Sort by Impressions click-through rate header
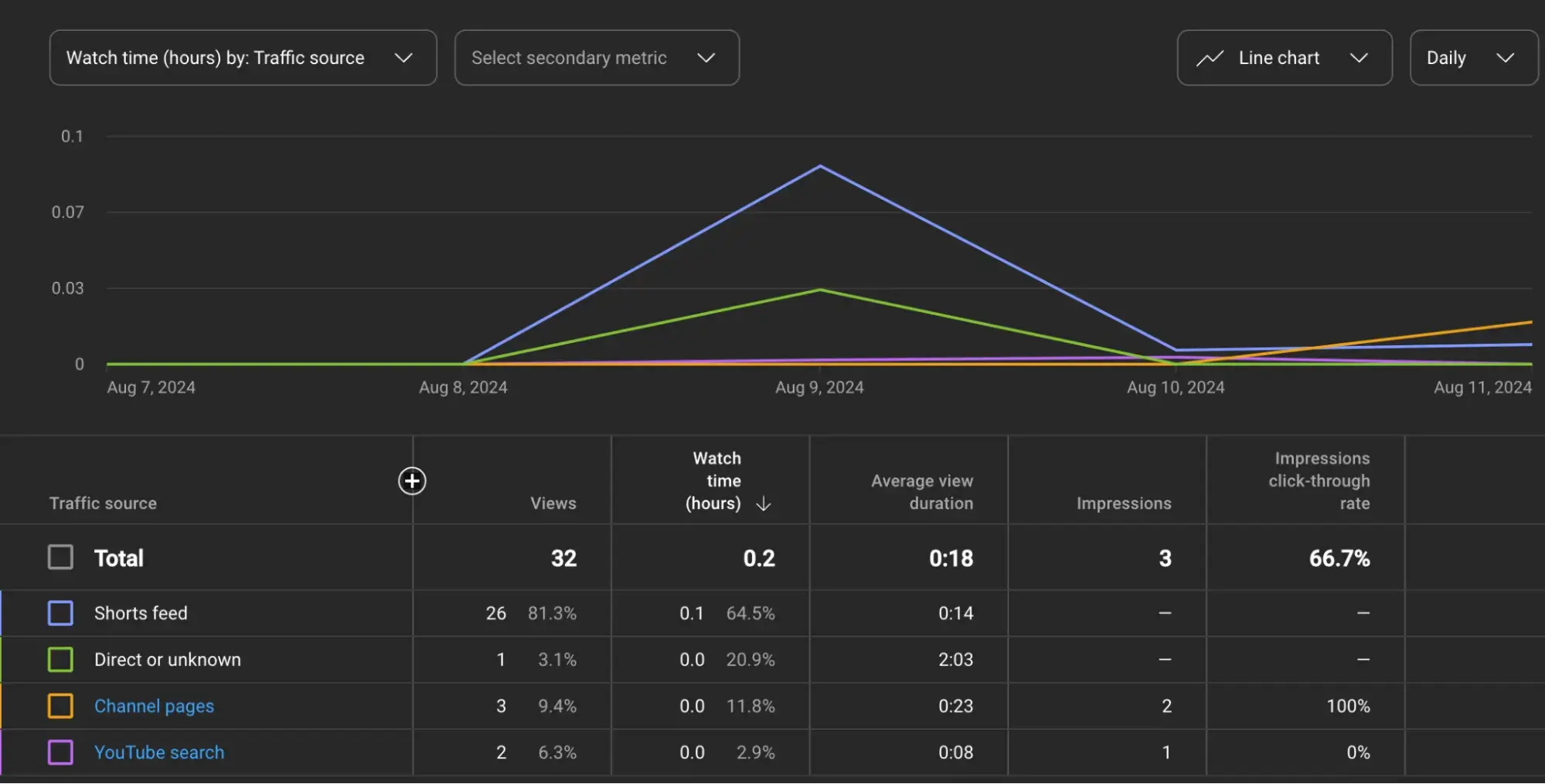The image size is (1545, 784). (x=1319, y=481)
